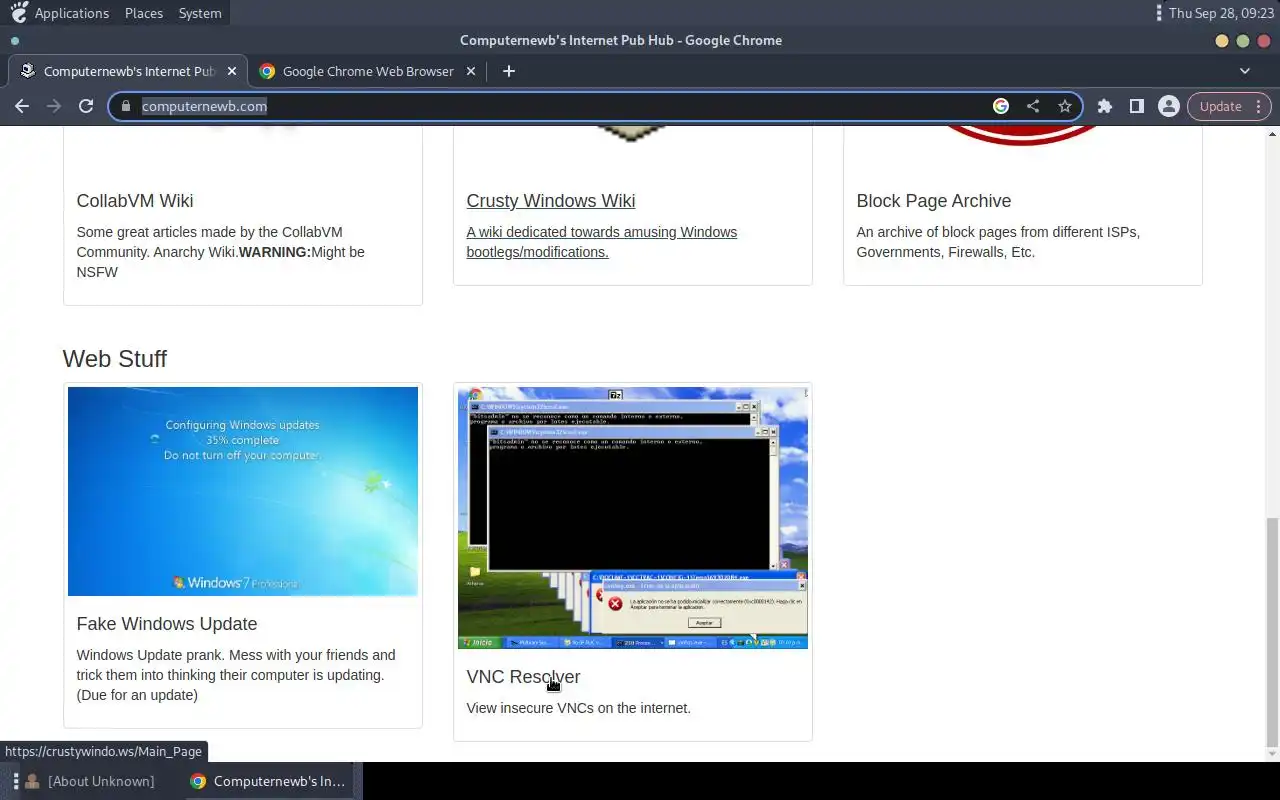Close the Google Chrome Web Browser tab
1280x800 pixels.
pyautogui.click(x=471, y=71)
